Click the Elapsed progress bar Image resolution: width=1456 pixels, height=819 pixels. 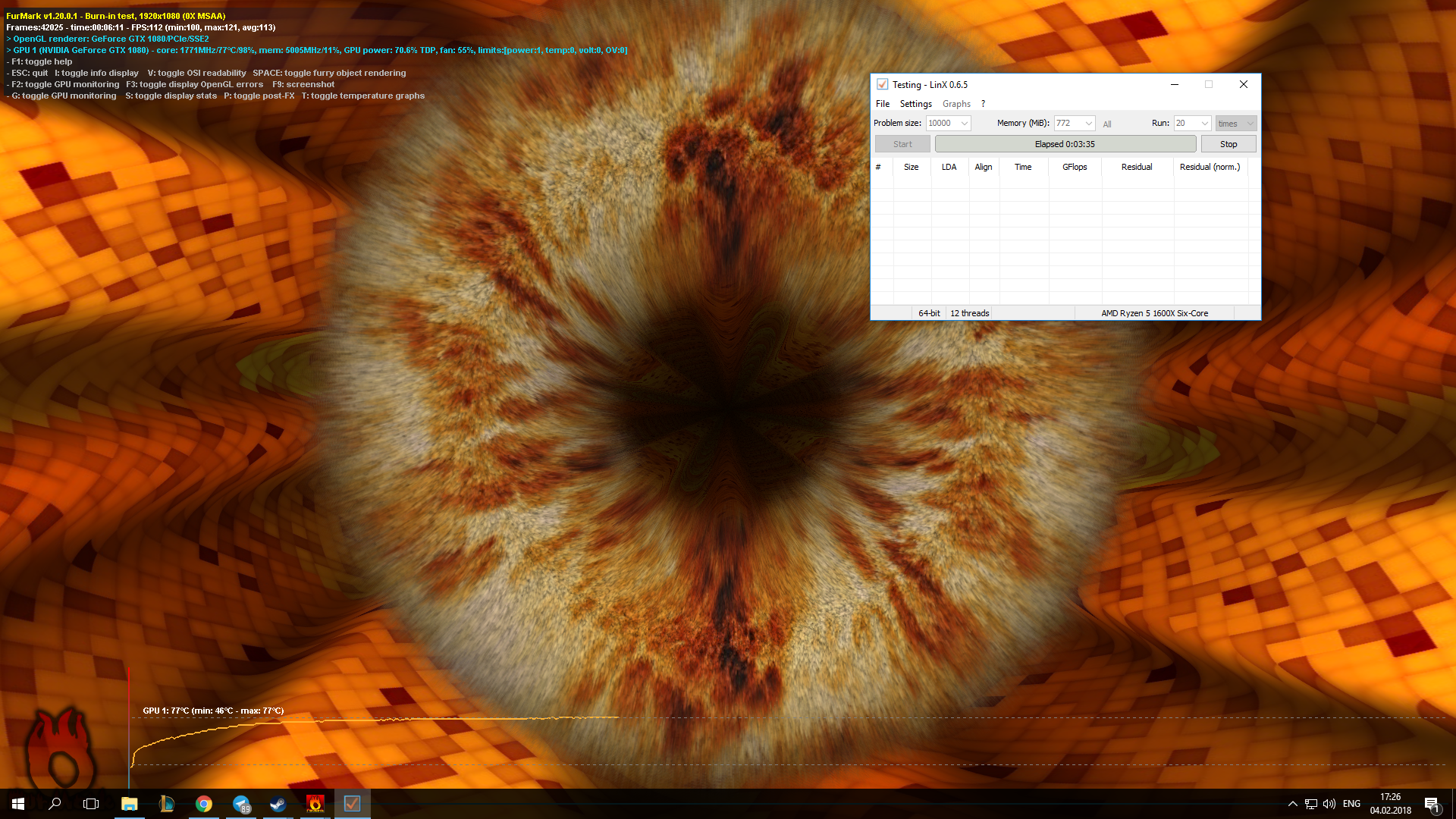click(1065, 144)
